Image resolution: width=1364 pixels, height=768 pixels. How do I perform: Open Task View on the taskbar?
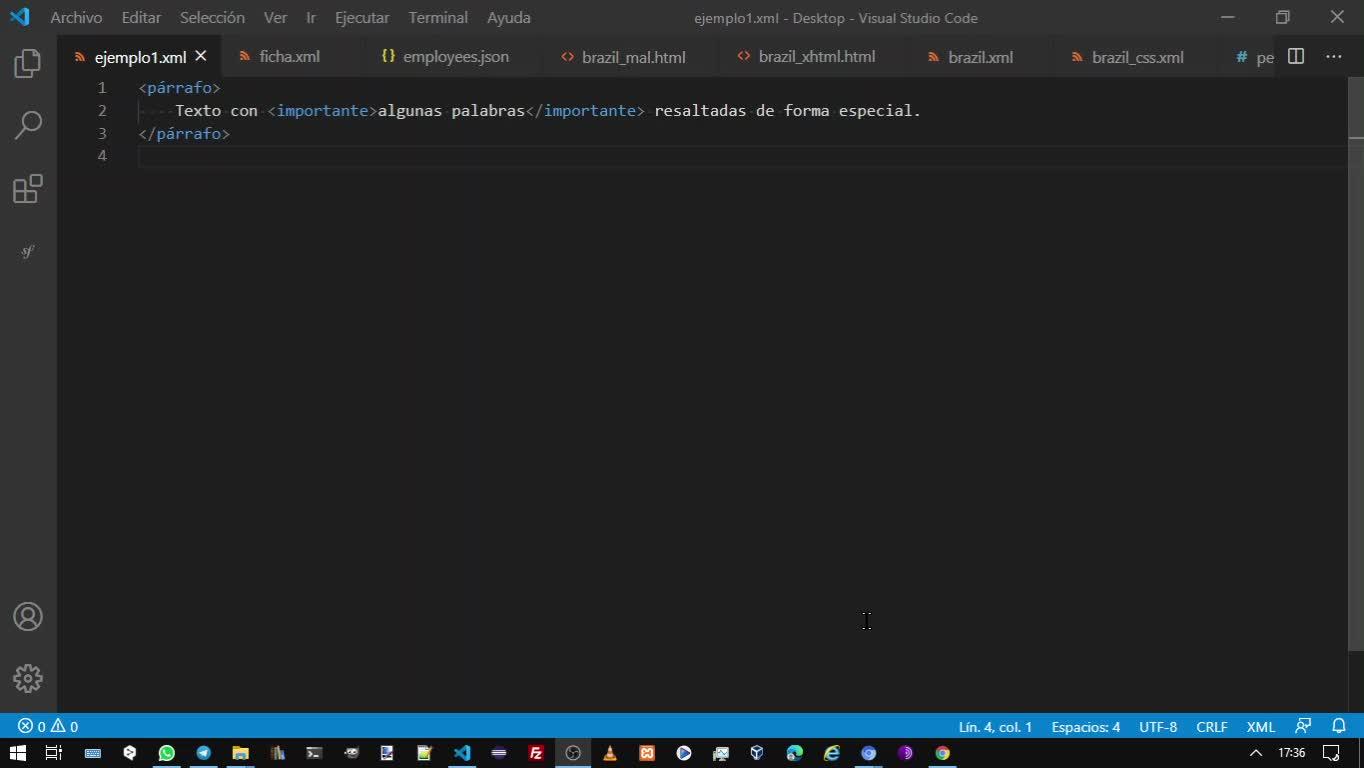(x=54, y=753)
